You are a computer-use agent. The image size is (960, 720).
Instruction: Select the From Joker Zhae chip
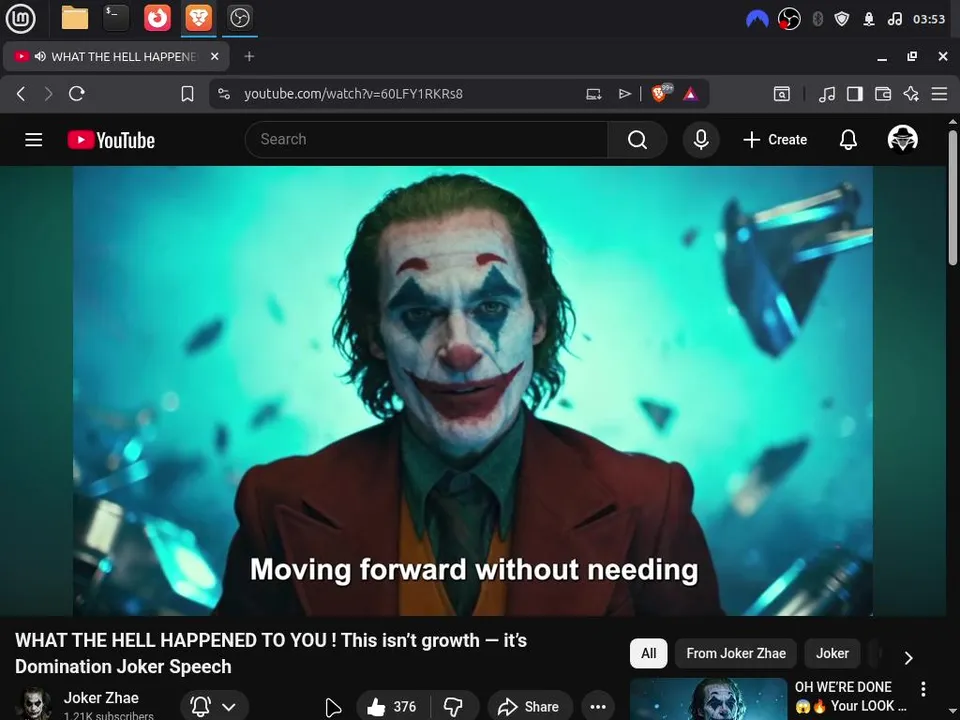(736, 653)
